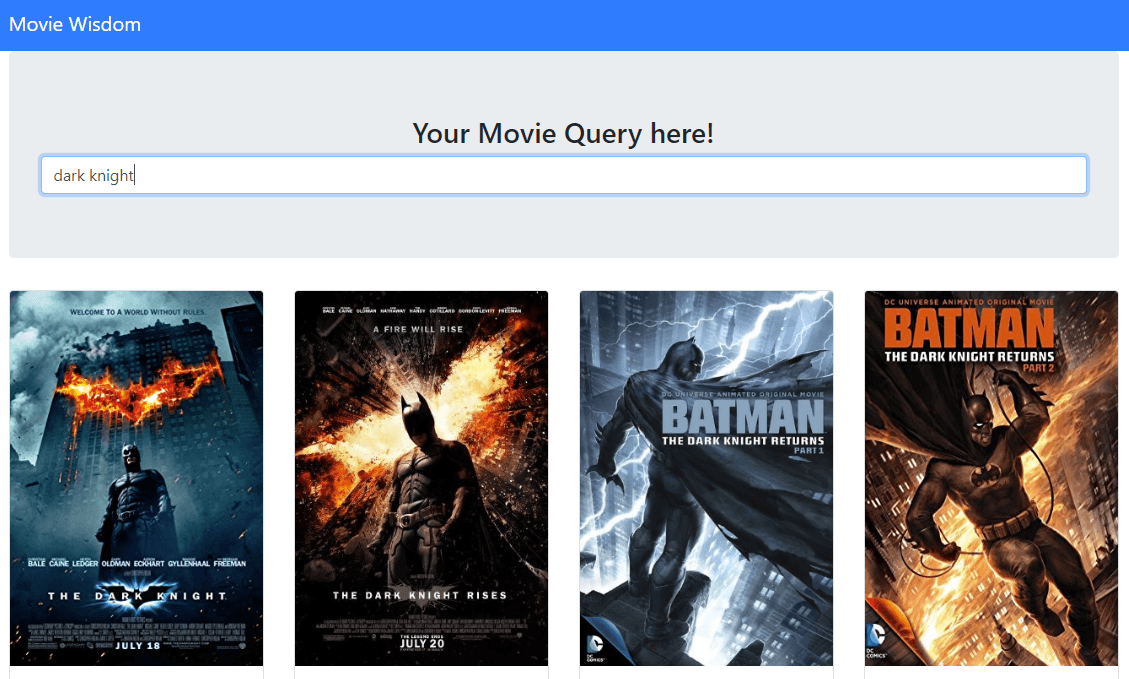The image size is (1129, 679).
Task: Select The Dark Knight Rises poster
Action: click(422, 478)
